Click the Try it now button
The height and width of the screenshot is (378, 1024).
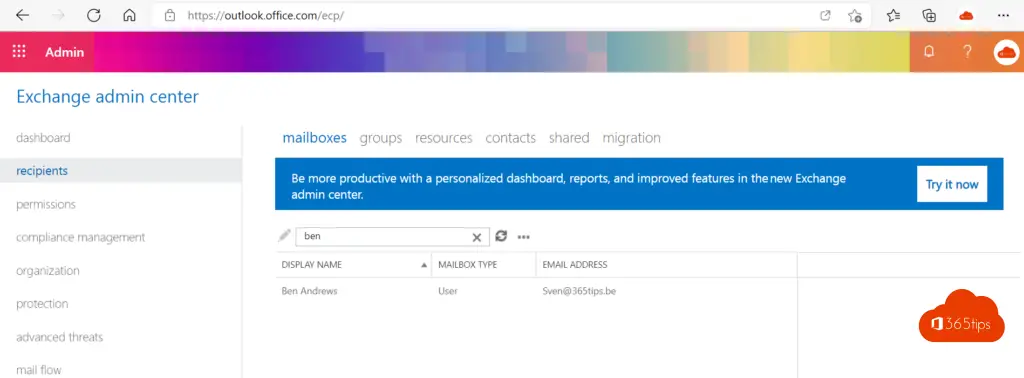pyautogui.click(x=952, y=184)
